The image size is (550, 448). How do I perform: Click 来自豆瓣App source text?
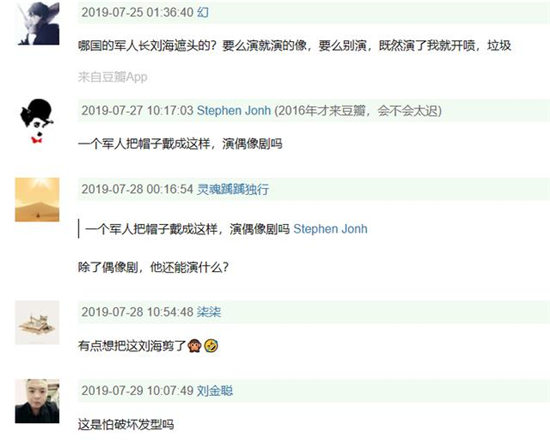click(113, 77)
